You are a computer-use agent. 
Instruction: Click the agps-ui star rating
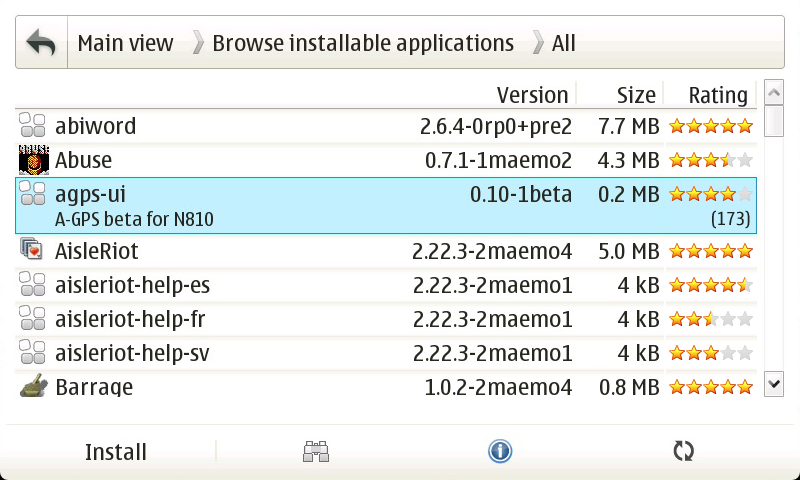[x=710, y=194]
